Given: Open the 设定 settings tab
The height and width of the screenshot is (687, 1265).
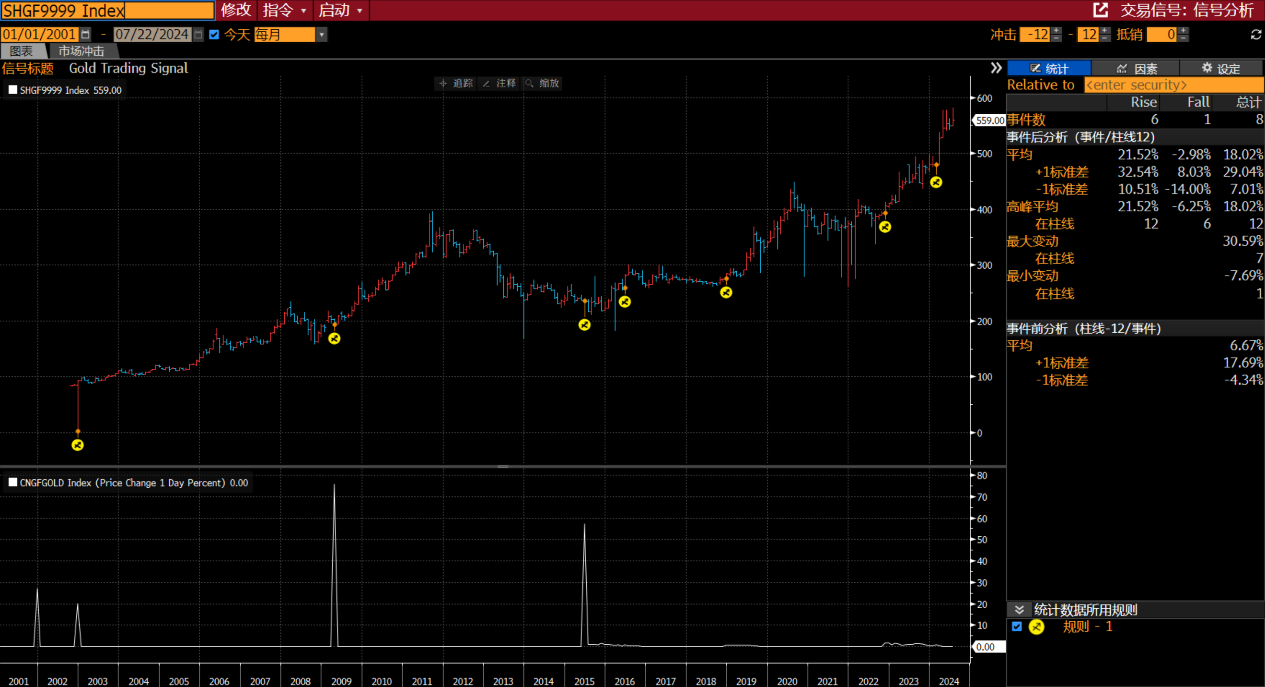Looking at the screenshot, I should pyautogui.click(x=1220, y=68).
